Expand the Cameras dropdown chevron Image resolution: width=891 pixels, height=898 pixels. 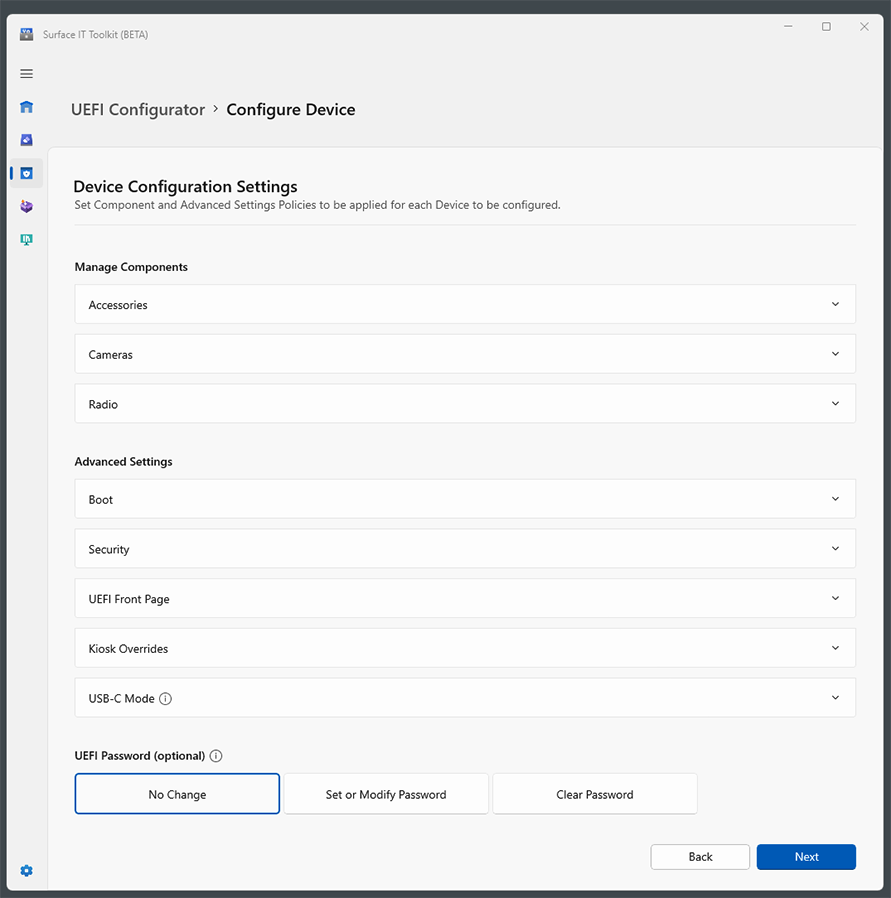(835, 353)
